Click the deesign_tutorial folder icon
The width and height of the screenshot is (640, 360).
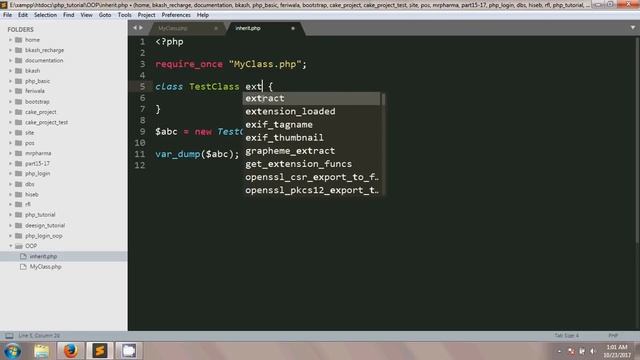click(18, 225)
